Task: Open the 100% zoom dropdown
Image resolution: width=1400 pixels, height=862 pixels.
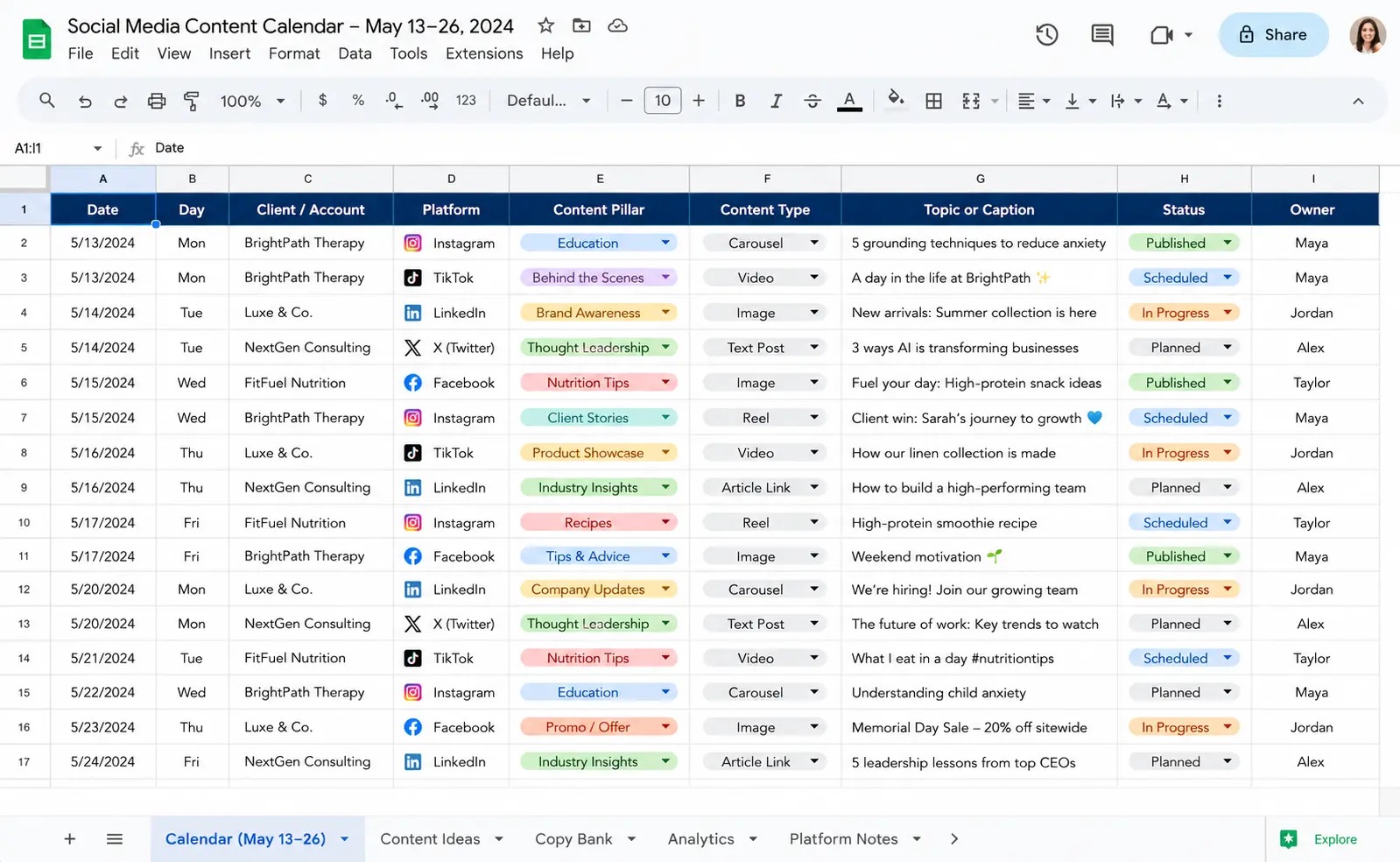Action: point(252,101)
